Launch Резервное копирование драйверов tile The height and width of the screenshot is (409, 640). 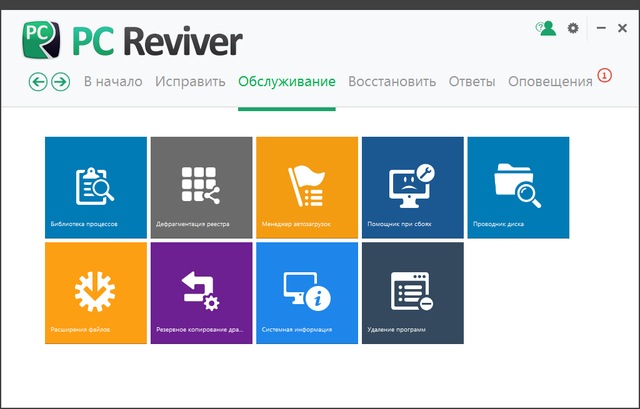202,293
